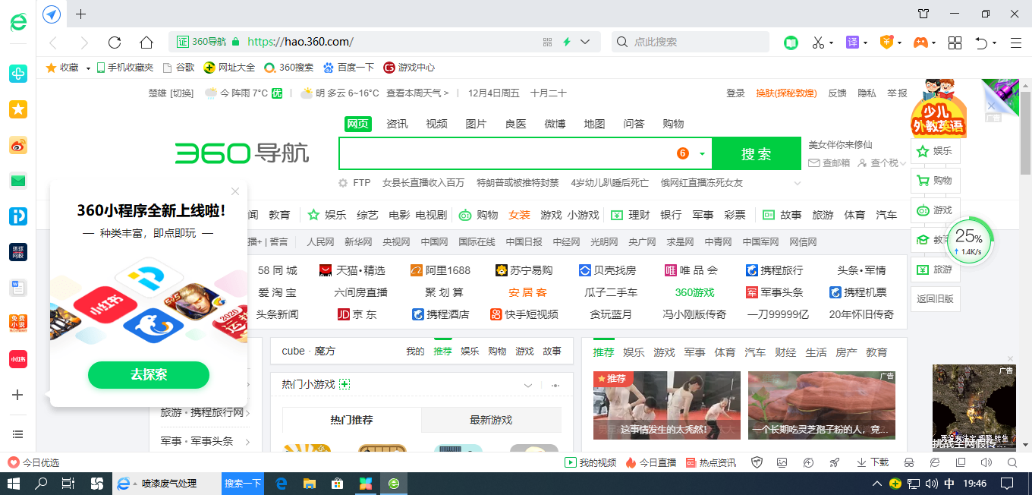Open the 京东 site link
The height and width of the screenshot is (495, 1032).
[x=357, y=315]
